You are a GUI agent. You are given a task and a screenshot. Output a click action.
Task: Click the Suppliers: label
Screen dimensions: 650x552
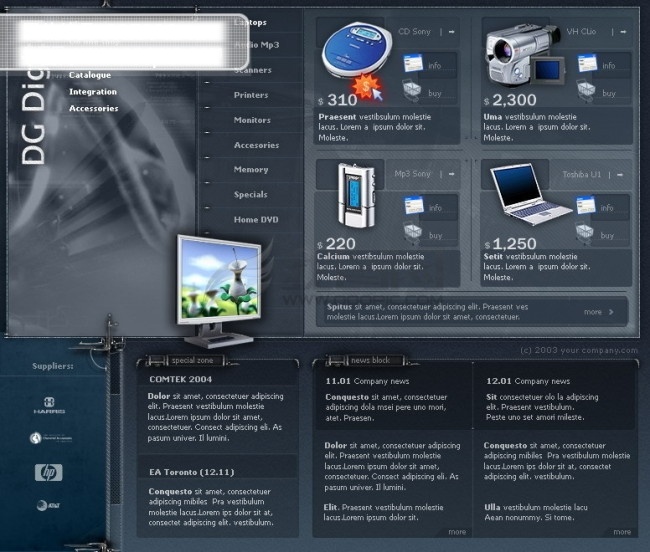[53, 366]
